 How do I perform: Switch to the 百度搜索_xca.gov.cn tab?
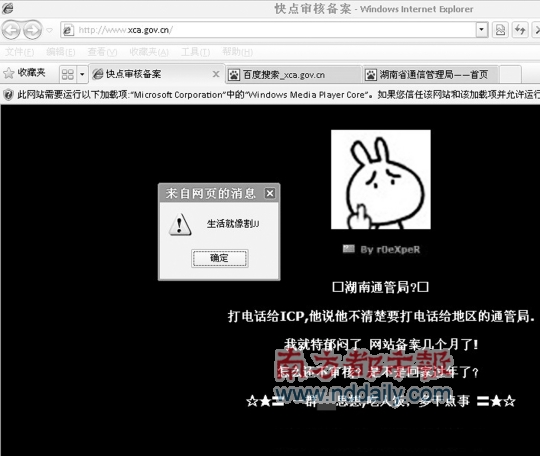293,75
